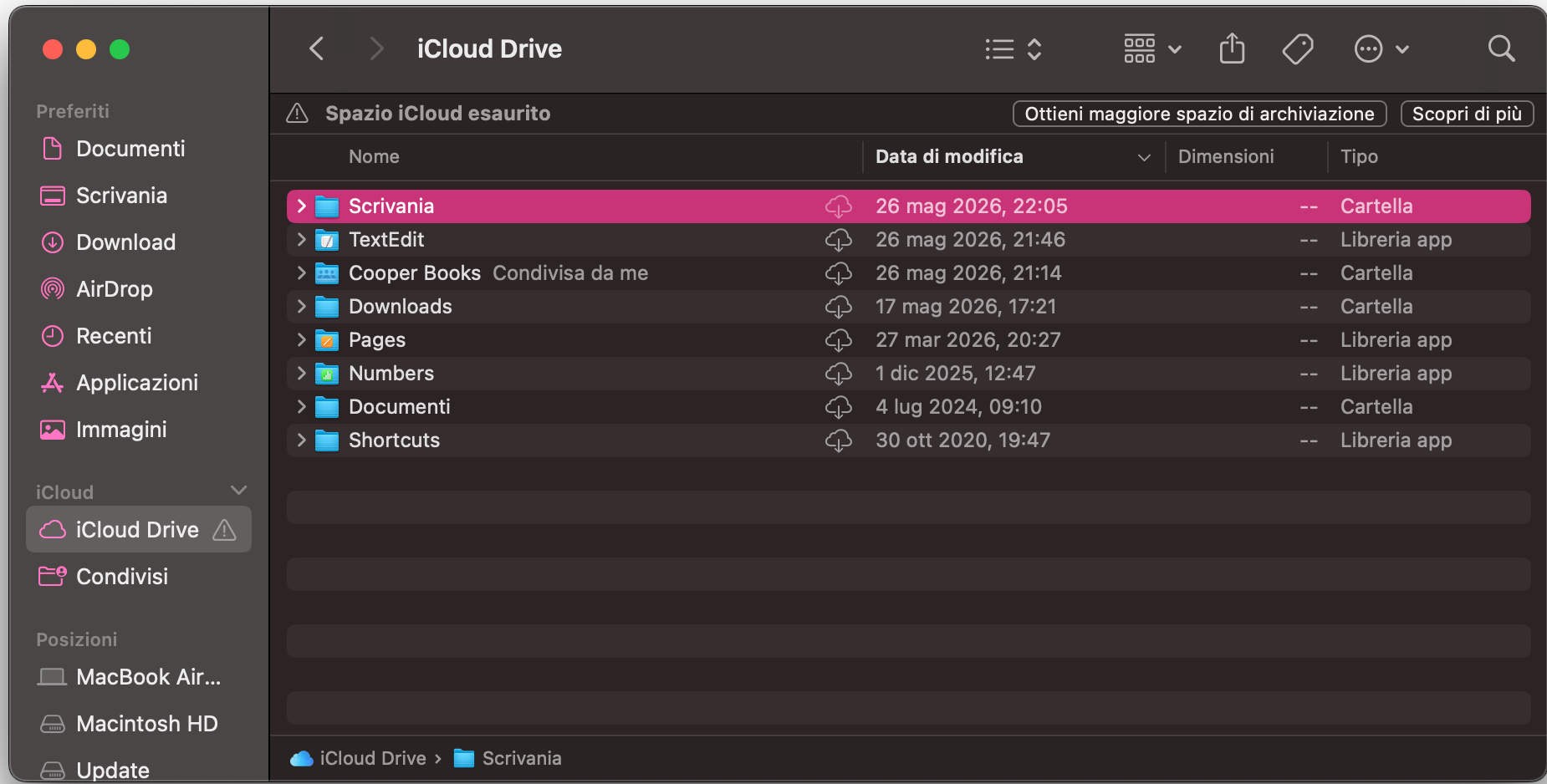Expand the Cooper Books folder

[x=302, y=272]
